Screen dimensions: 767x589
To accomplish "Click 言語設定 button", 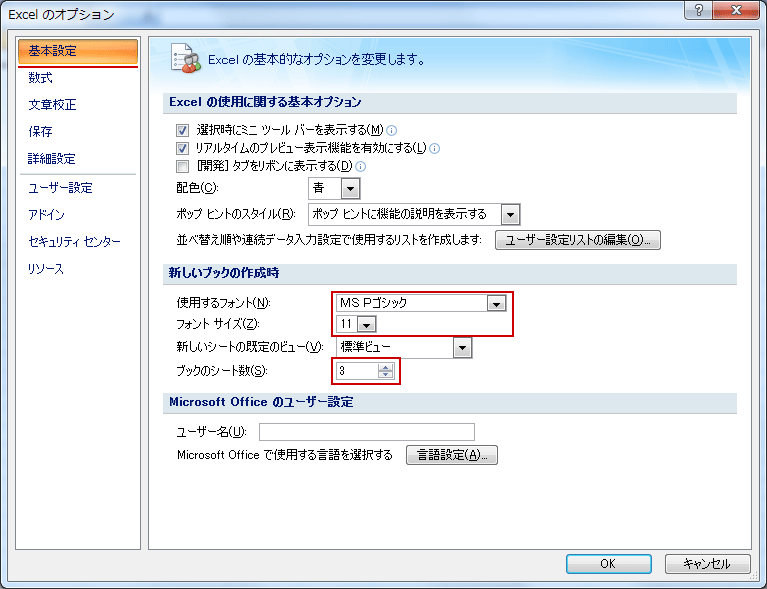I will coord(452,455).
